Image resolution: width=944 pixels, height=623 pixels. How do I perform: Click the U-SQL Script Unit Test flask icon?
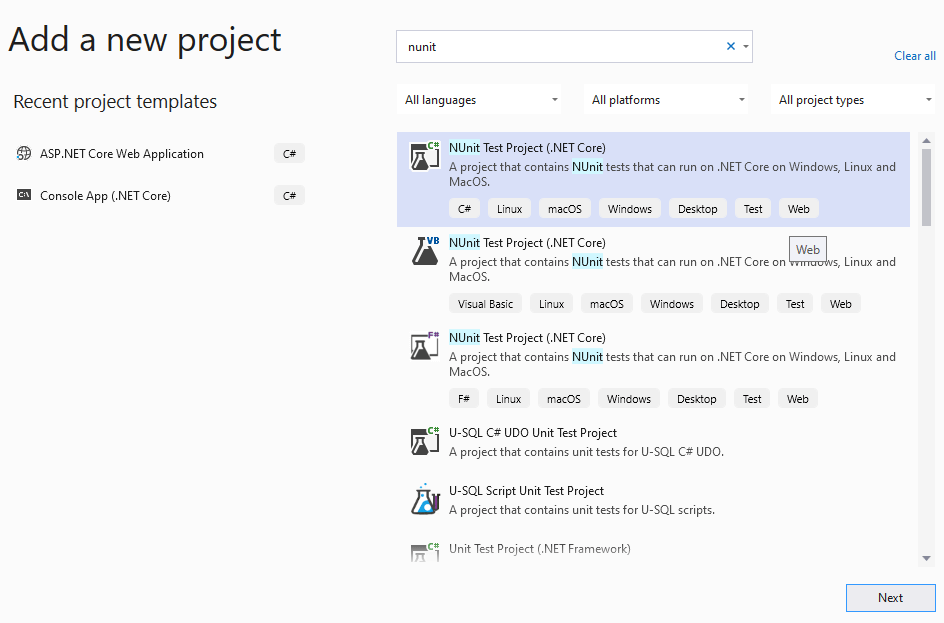[x=425, y=500]
